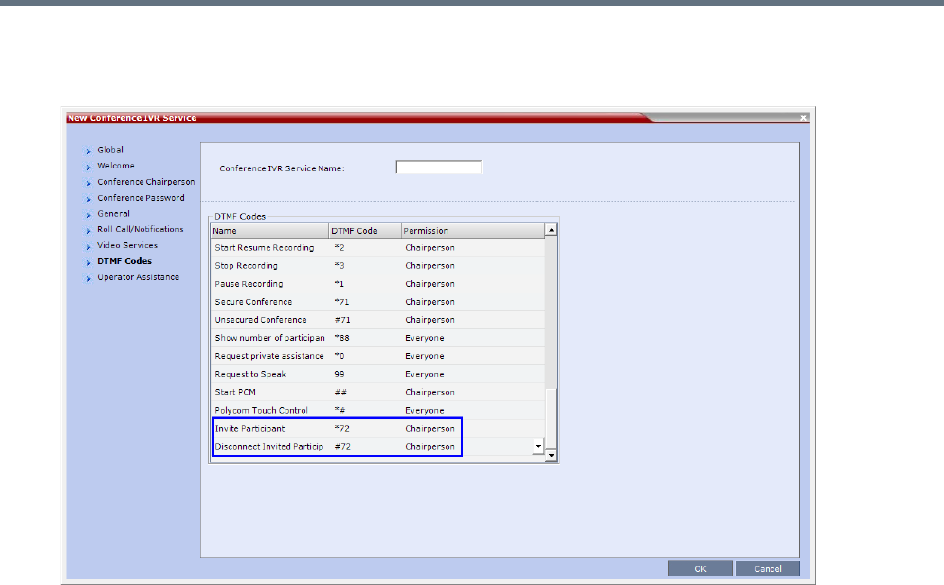This screenshot has height=585, width=944.
Task: Click arrow icon beside General
Action: coord(88,215)
